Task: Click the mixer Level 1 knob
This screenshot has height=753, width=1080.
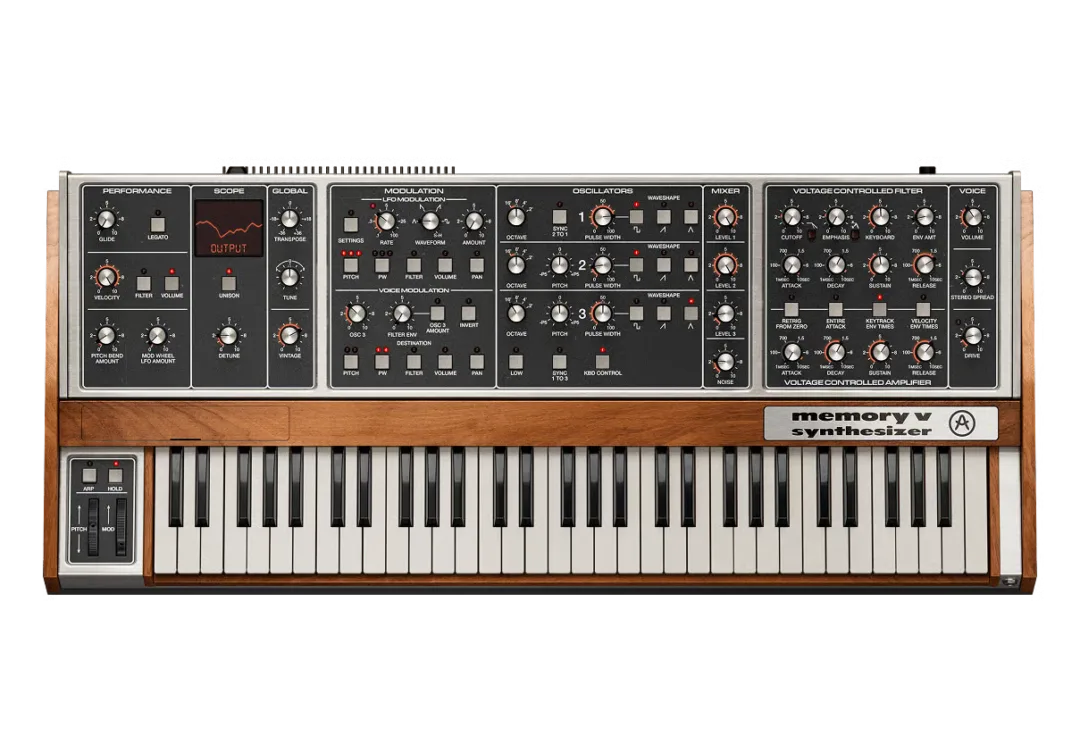Action: 725,217
